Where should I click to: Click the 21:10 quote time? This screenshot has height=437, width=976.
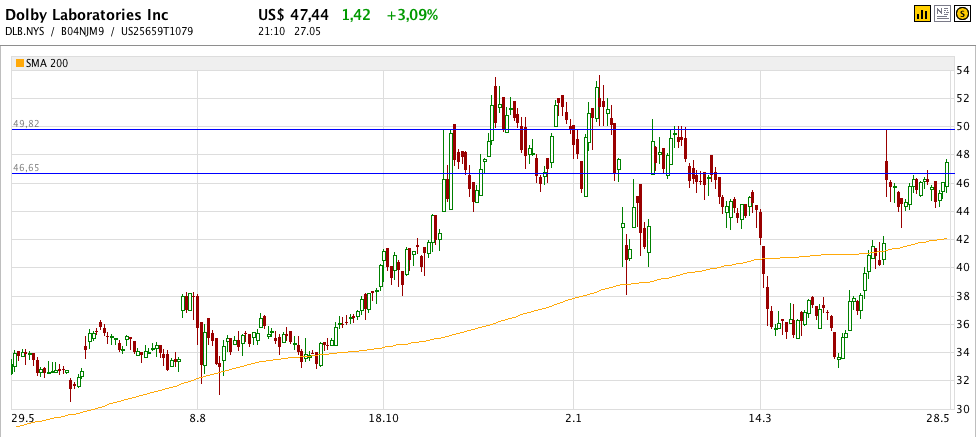coord(271,31)
